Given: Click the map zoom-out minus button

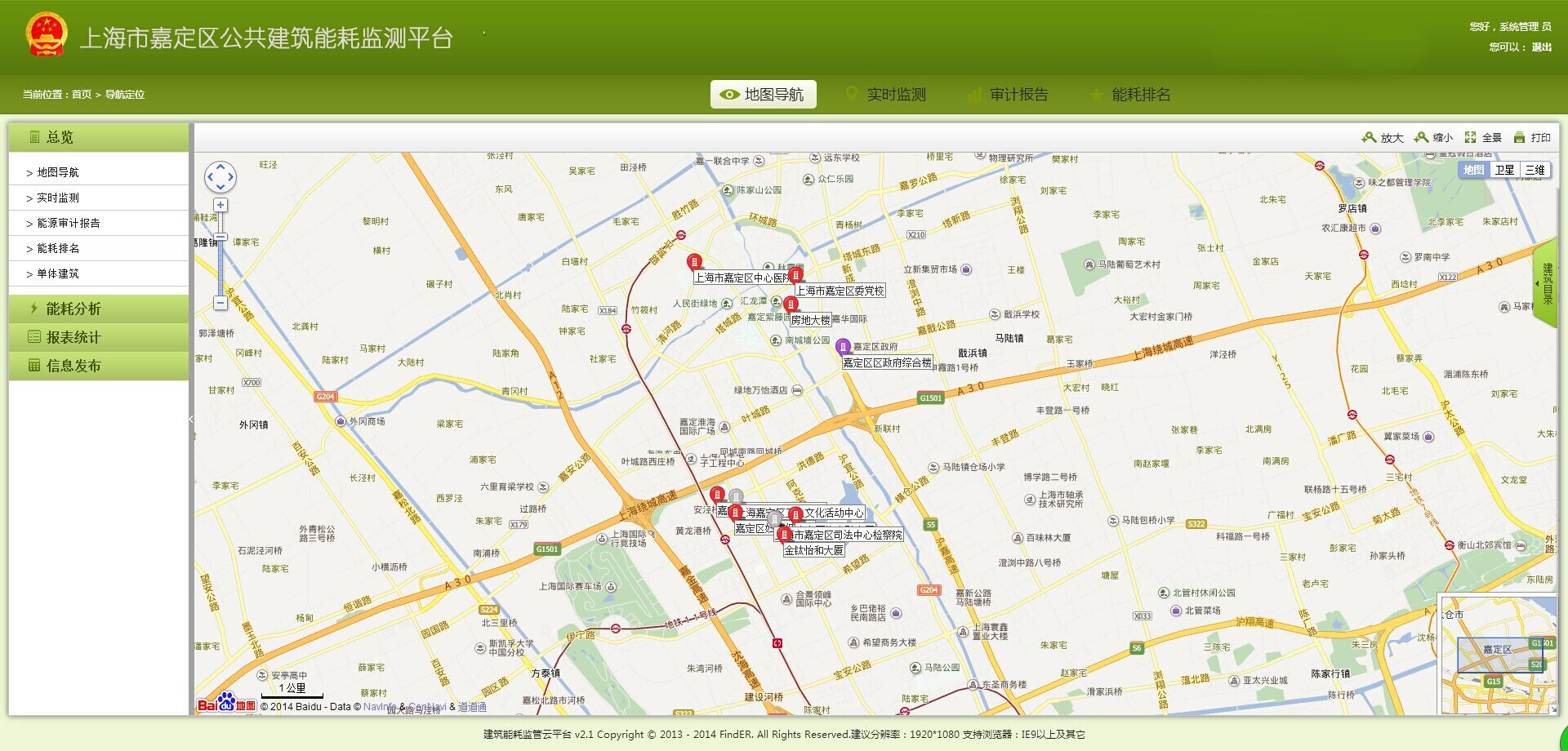Looking at the screenshot, I should coord(220,303).
